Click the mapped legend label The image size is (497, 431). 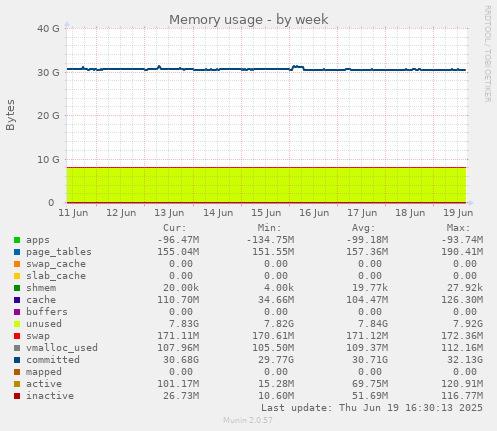pos(44,372)
